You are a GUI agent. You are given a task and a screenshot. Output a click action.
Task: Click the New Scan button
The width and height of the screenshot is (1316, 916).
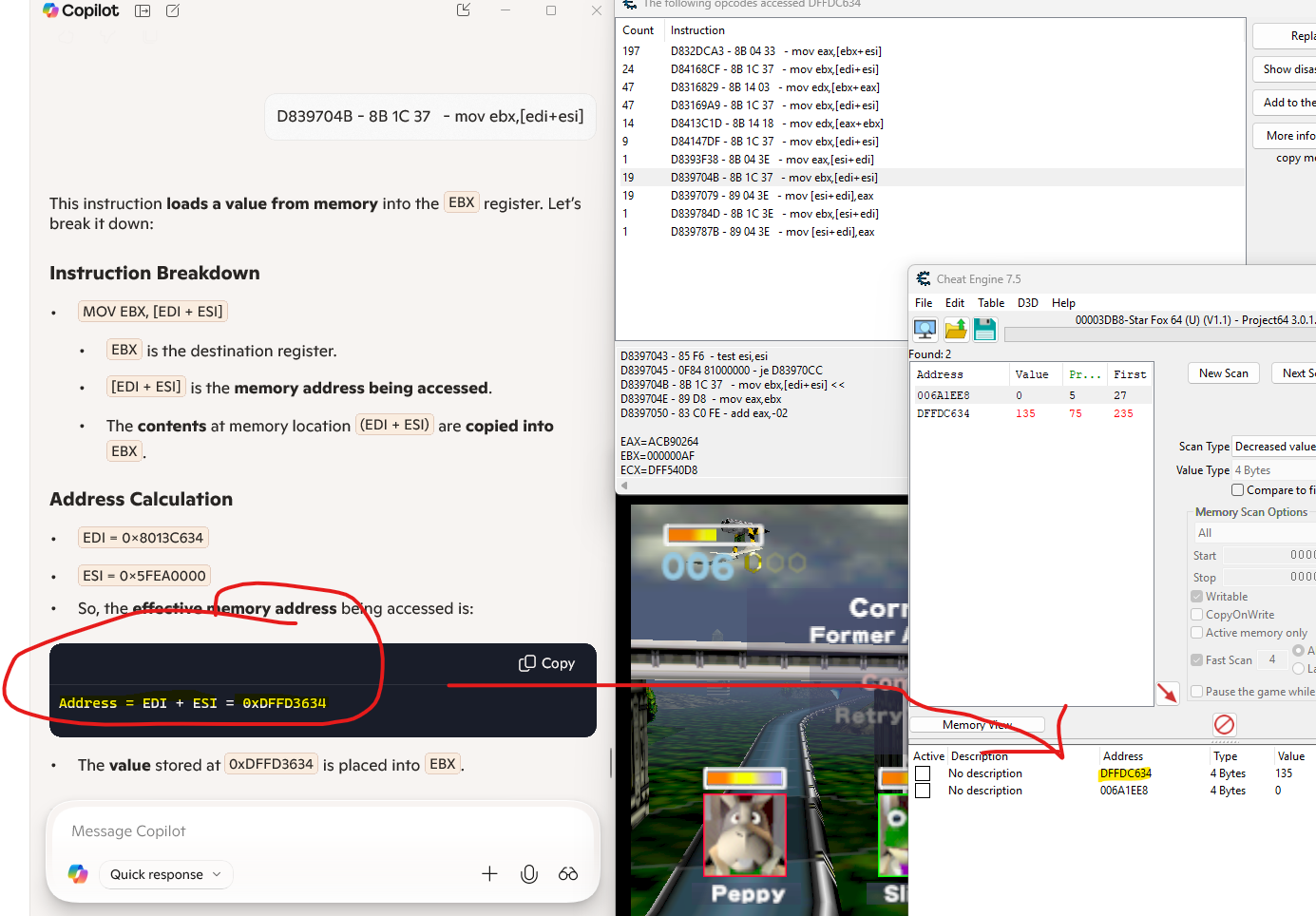click(x=1223, y=373)
